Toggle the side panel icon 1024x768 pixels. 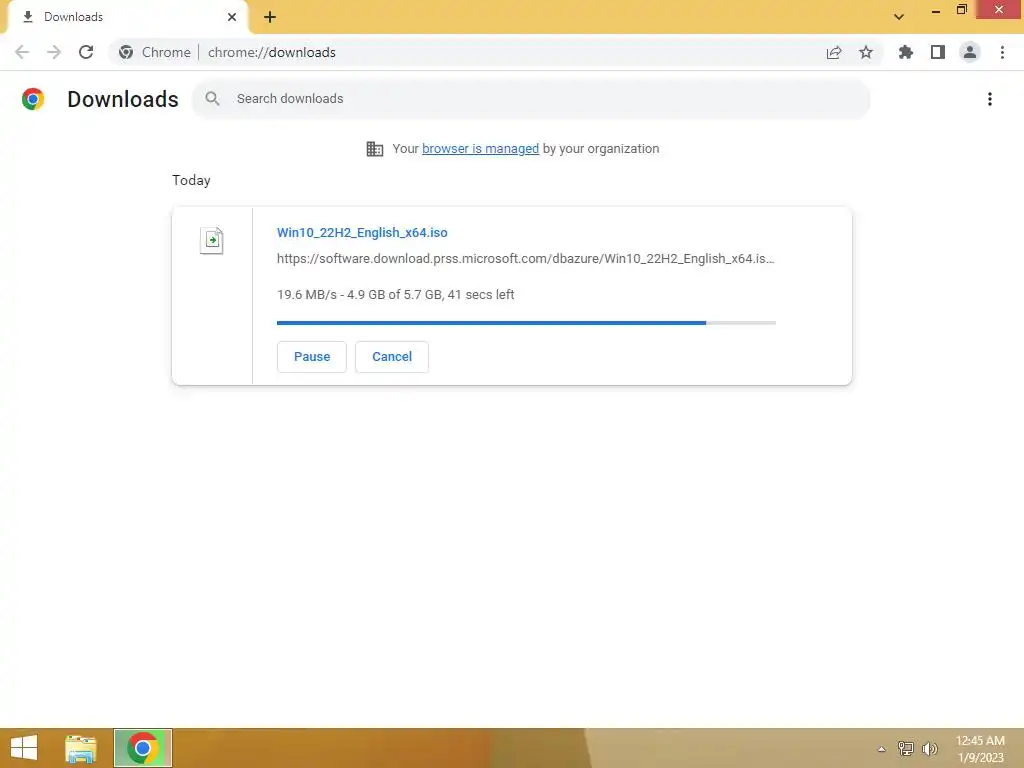(x=937, y=52)
